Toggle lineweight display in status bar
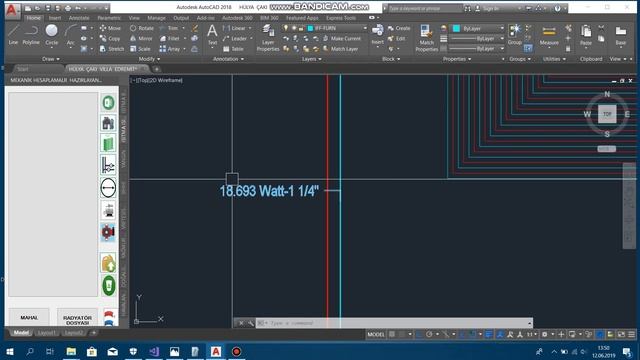Screen dimensions: 640x360 489,334
